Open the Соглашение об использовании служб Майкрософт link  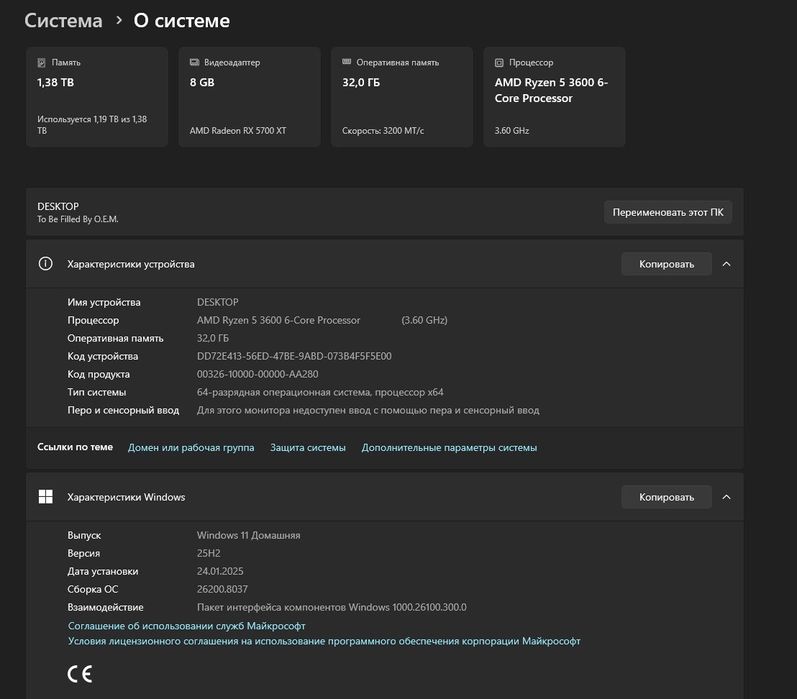186,626
